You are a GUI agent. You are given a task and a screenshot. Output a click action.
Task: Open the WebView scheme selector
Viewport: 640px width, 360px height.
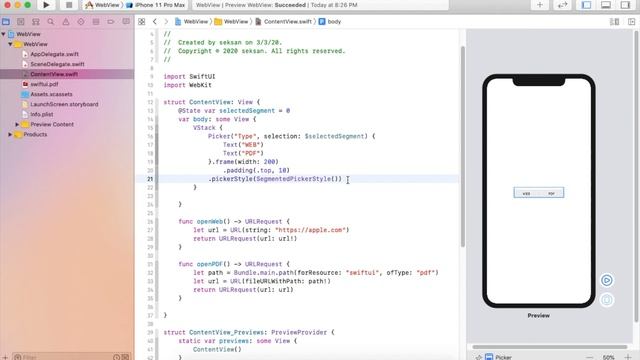[x=102, y=5]
